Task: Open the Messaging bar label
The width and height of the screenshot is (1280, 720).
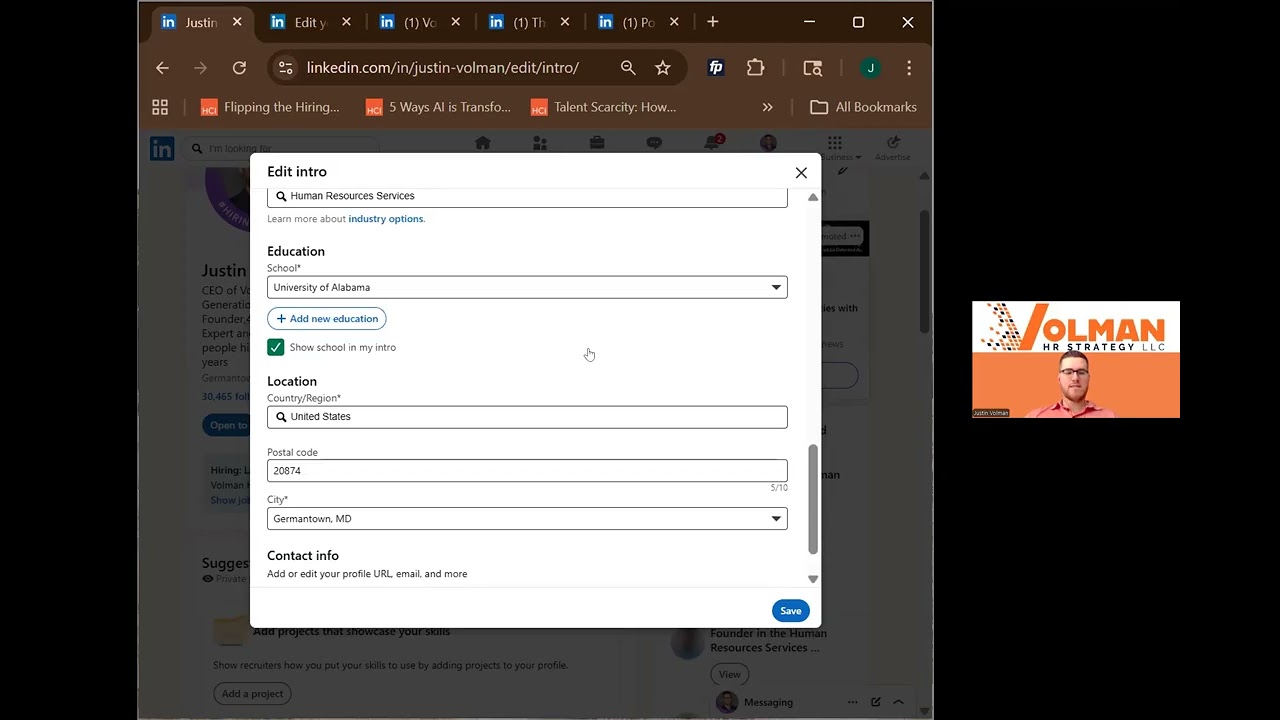Action: 768,702
